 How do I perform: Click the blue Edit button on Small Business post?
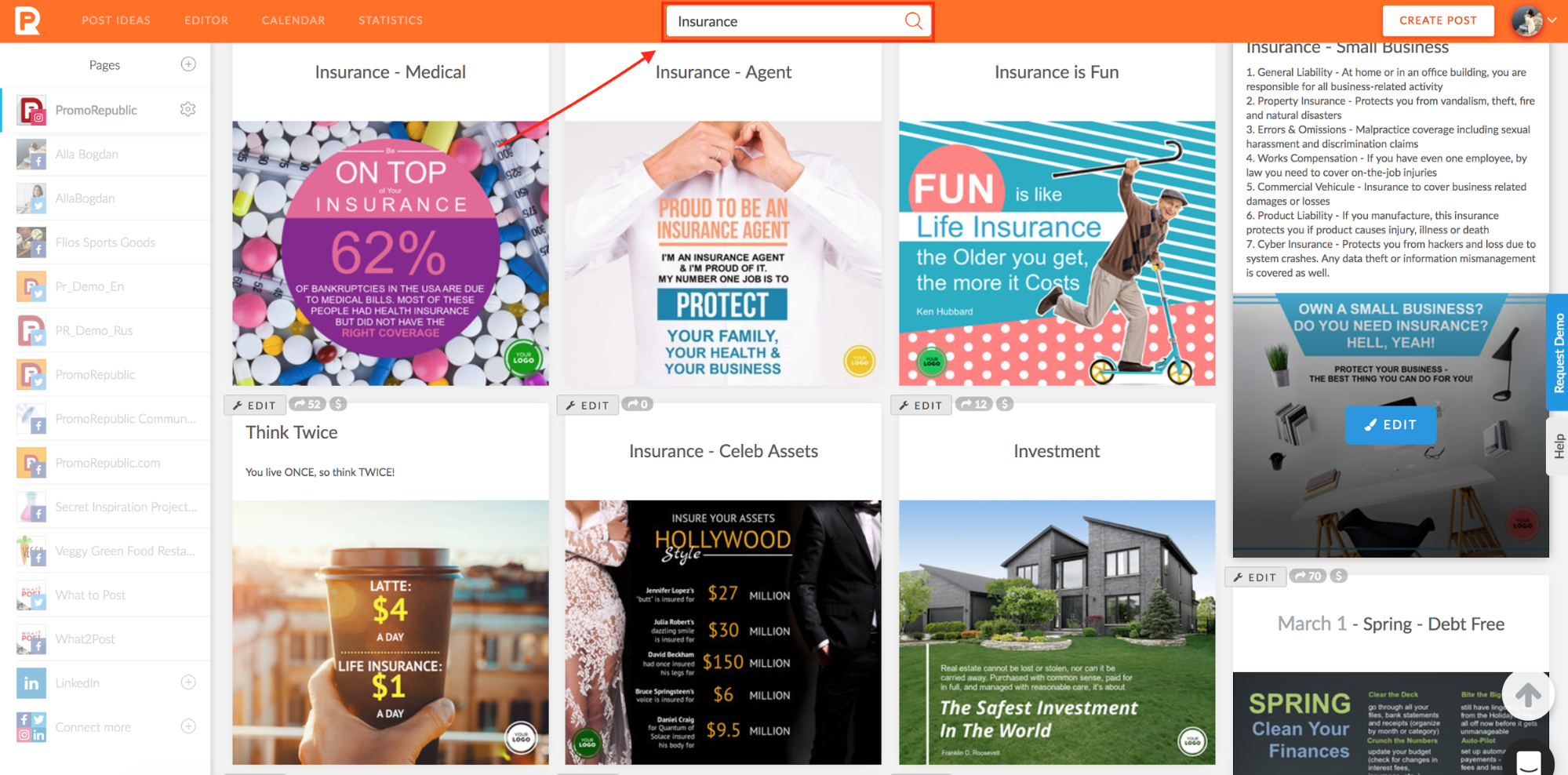pyautogui.click(x=1391, y=425)
